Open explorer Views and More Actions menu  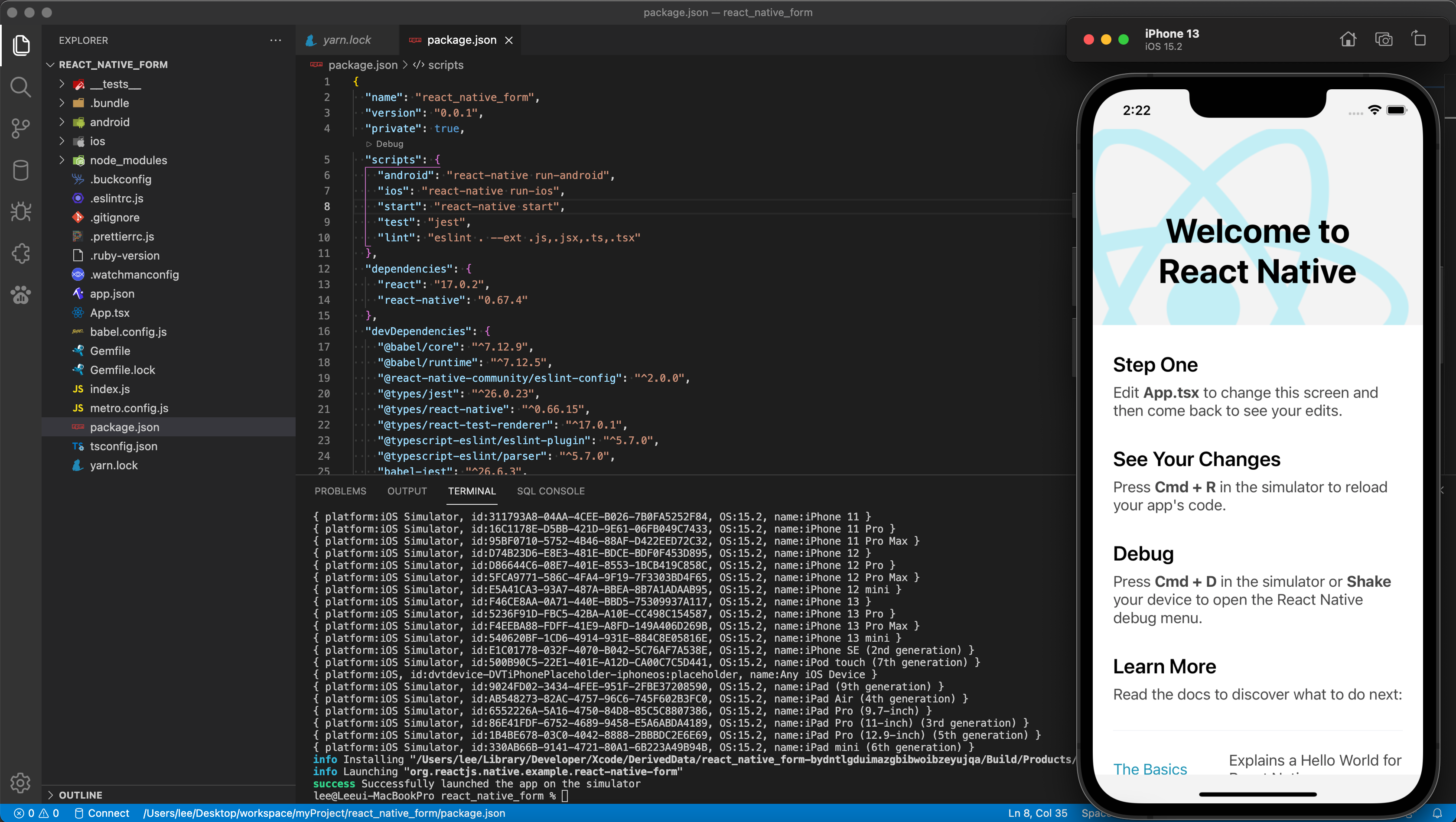click(x=275, y=40)
